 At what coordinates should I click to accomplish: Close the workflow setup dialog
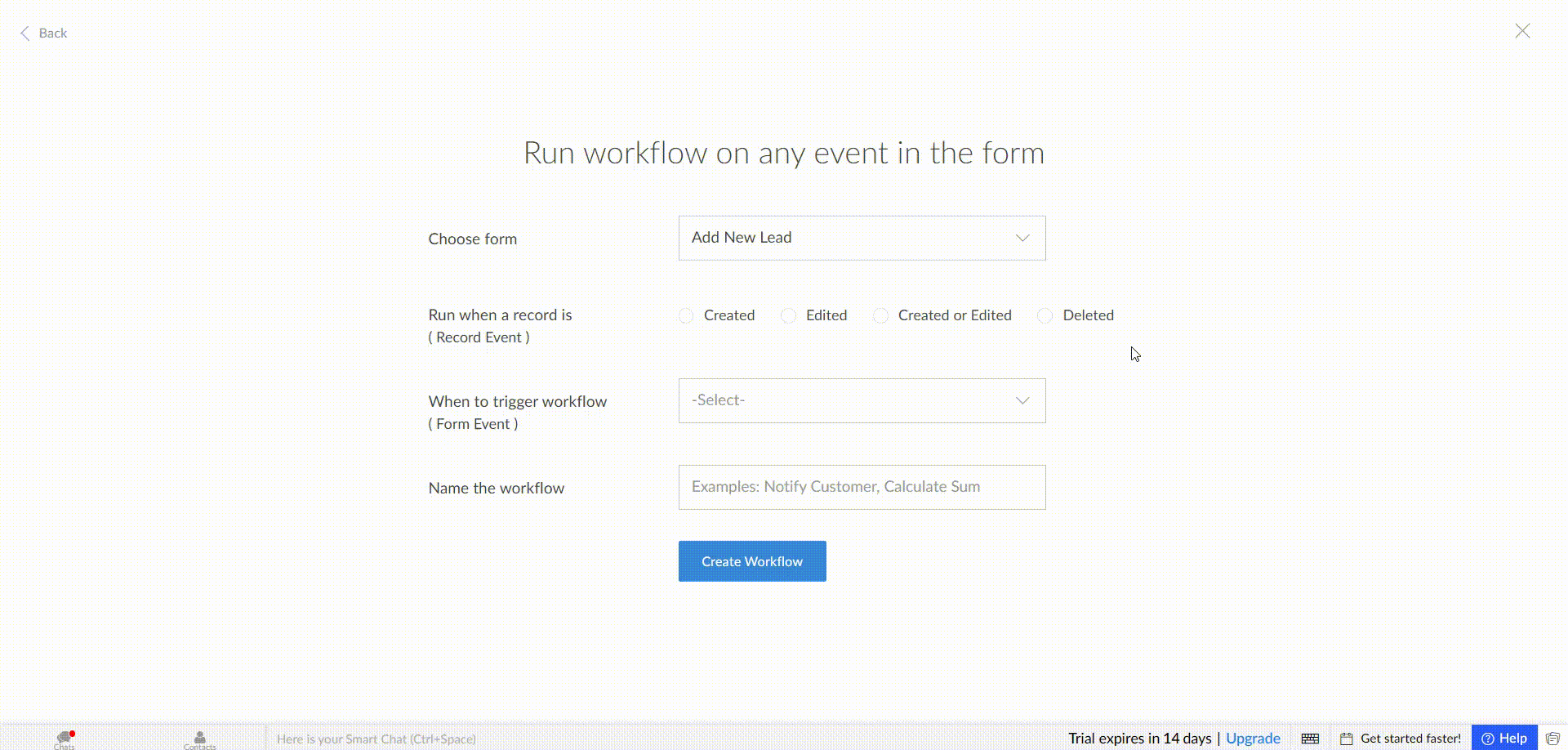click(x=1522, y=31)
